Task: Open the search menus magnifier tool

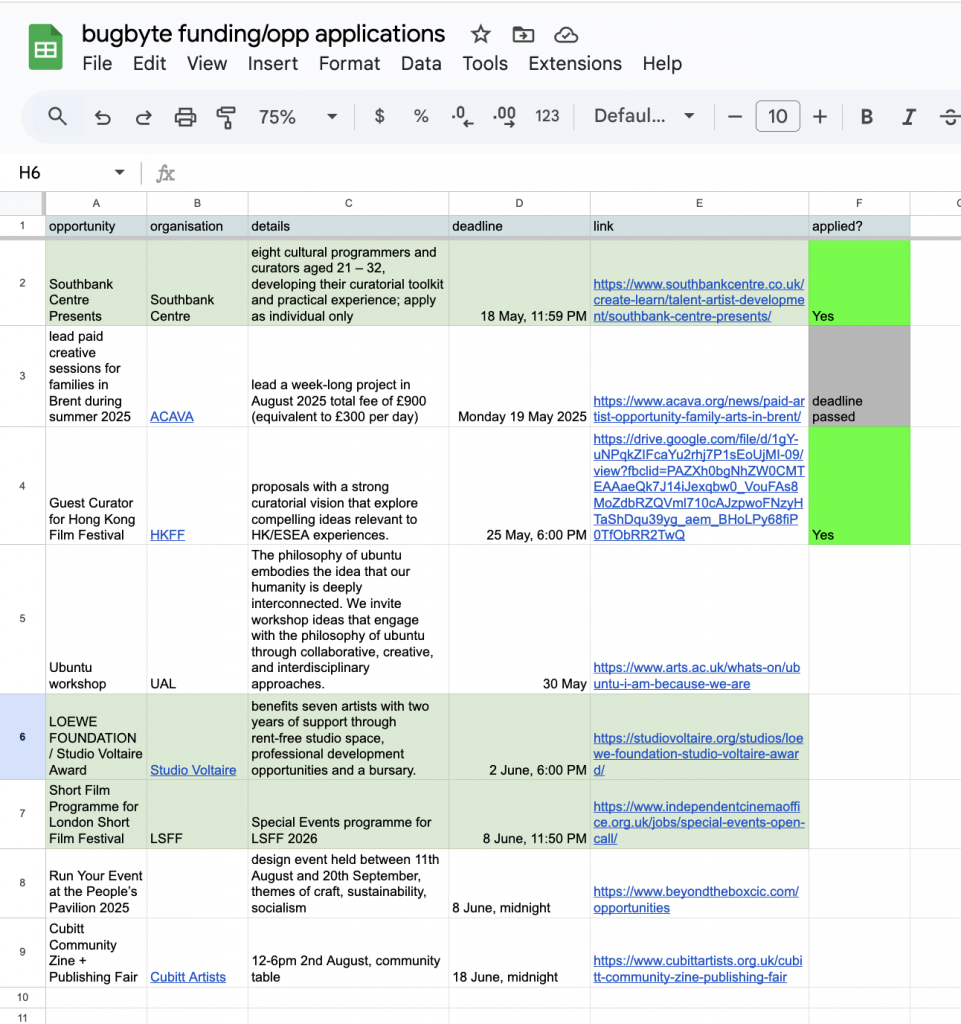Action: [57, 117]
